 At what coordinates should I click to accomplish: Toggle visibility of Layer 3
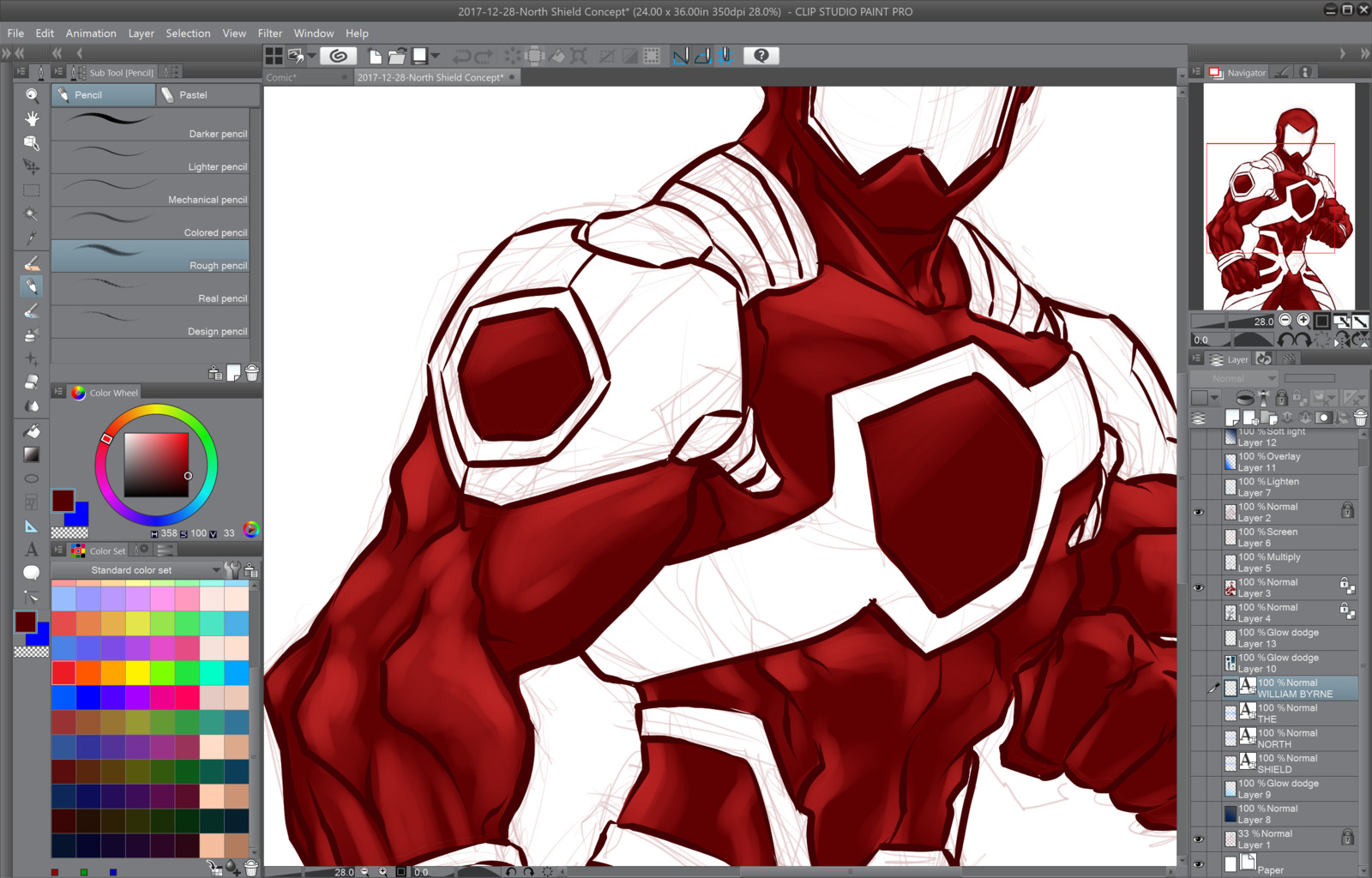pyautogui.click(x=1199, y=587)
